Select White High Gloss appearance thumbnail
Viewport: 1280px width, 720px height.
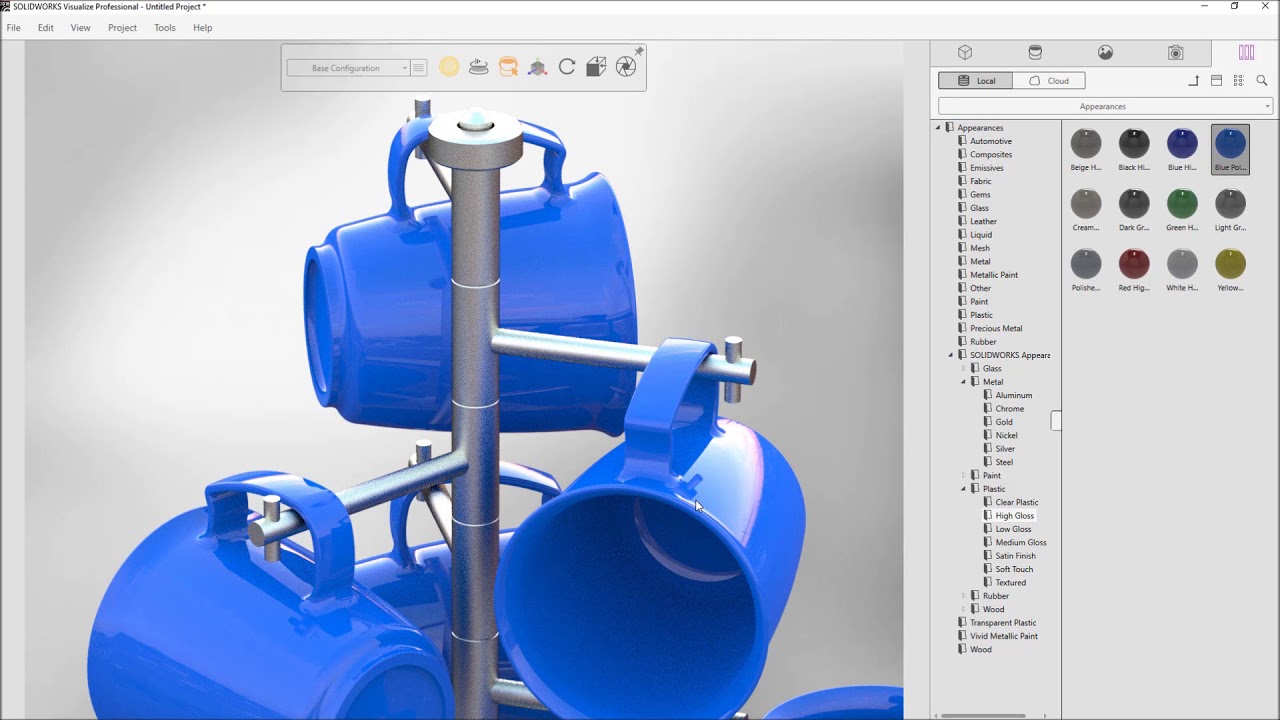pyautogui.click(x=1182, y=269)
